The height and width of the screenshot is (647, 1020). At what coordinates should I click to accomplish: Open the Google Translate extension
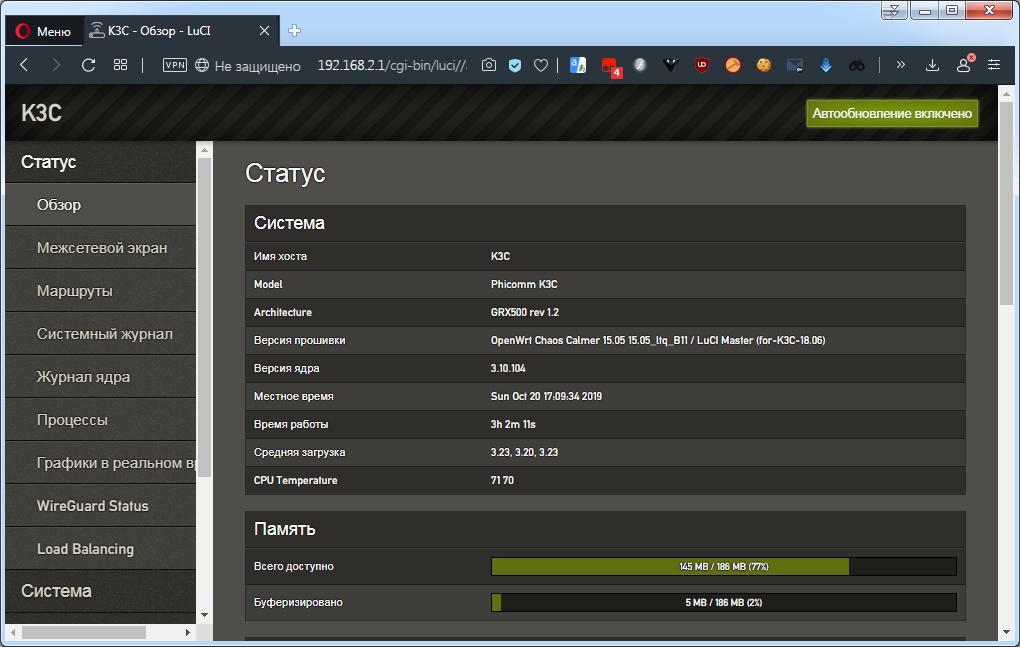[x=576, y=64]
